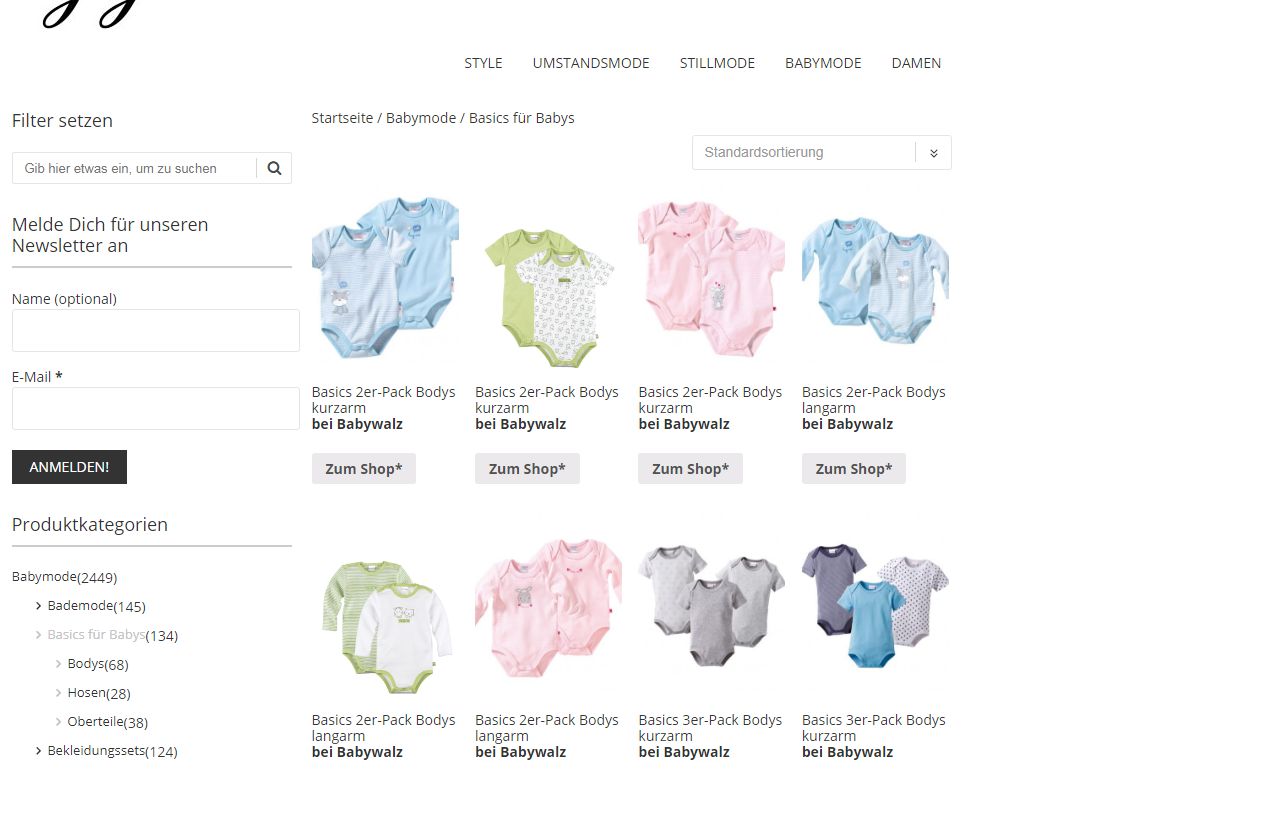Expand the Bodys subcategory chevron

click(58, 664)
